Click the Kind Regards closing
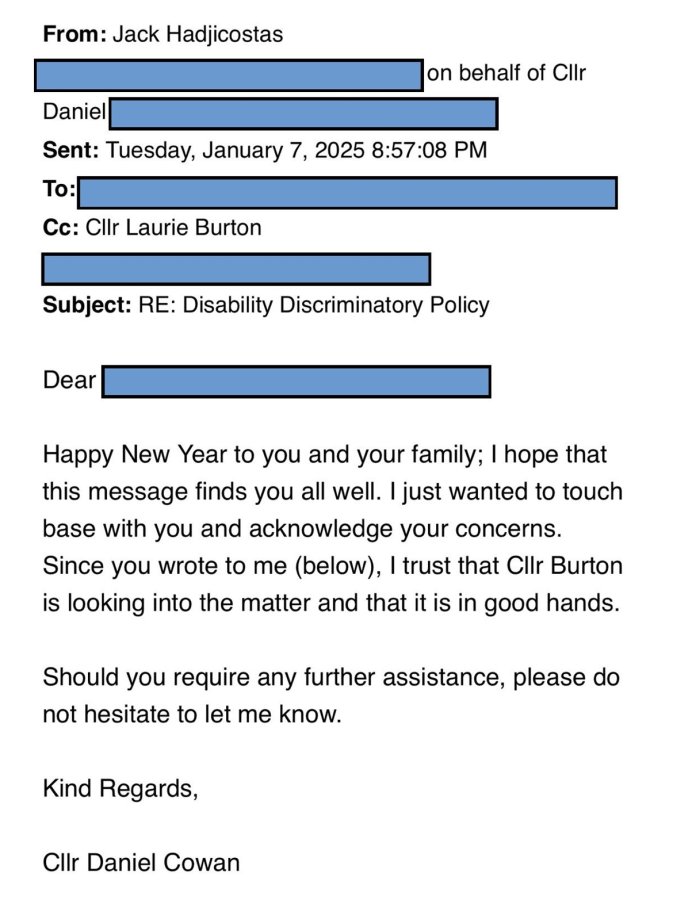Viewport: 673px width, 900px height. [x=120, y=789]
